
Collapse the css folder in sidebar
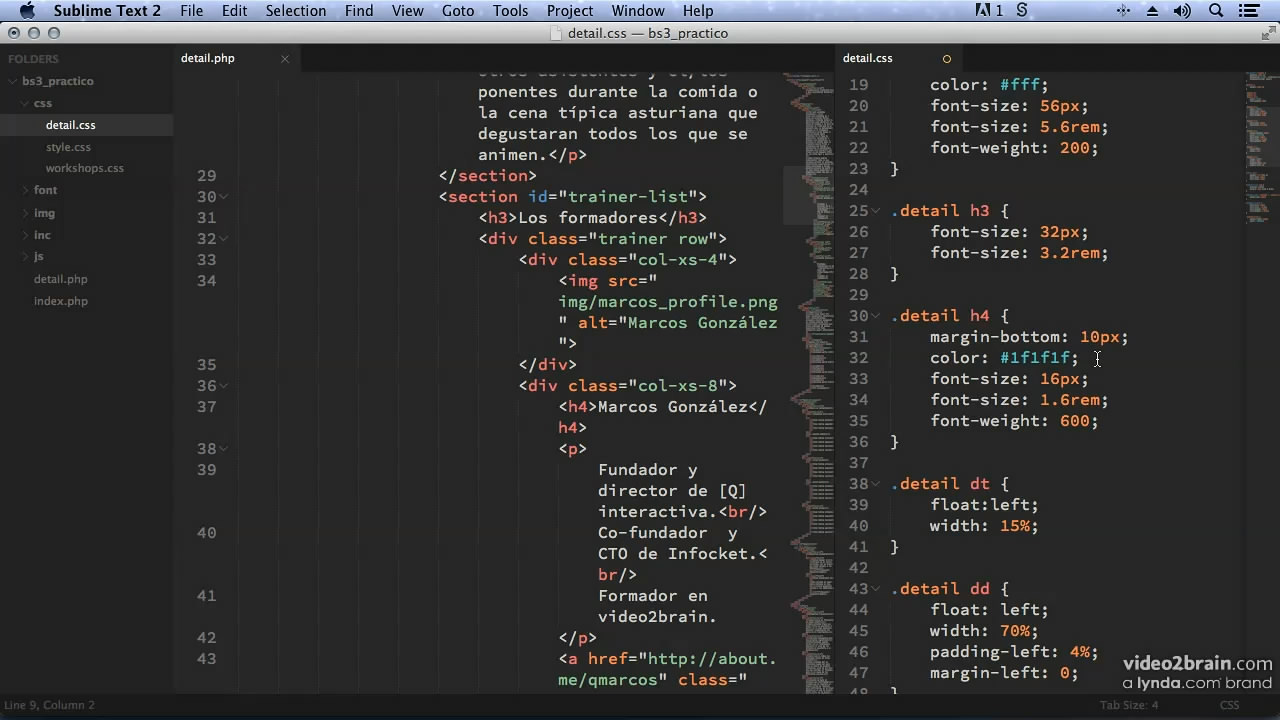pos(25,103)
